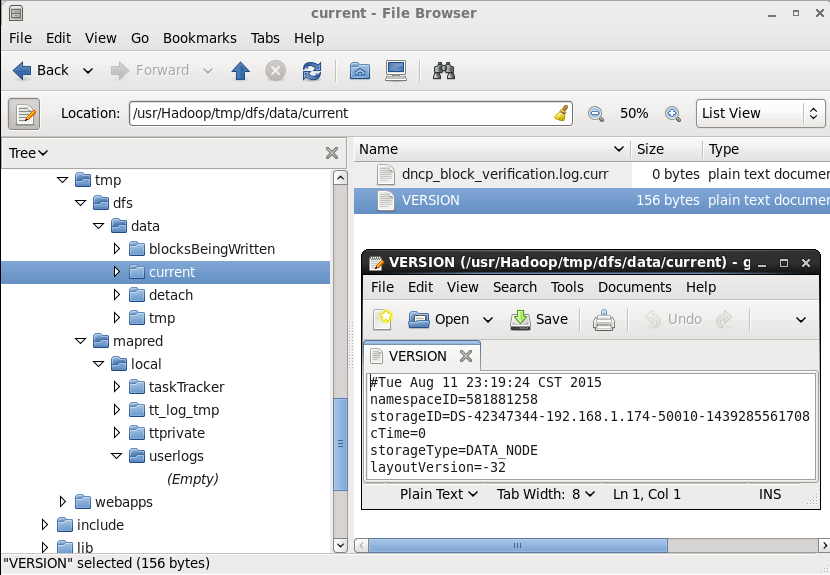This screenshot has height=575, width=830.
Task: Select dncp_block_verification.log.curr file
Action: pyautogui.click(x=505, y=174)
